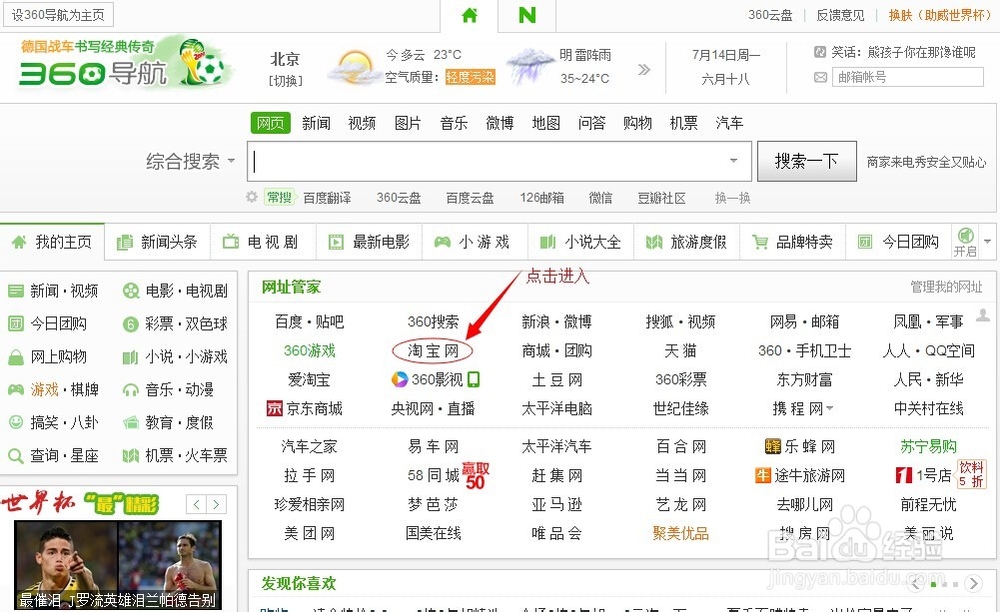The width and height of the screenshot is (1000, 612).
Task: Click 管理我的网址 link
Action: click(946, 287)
